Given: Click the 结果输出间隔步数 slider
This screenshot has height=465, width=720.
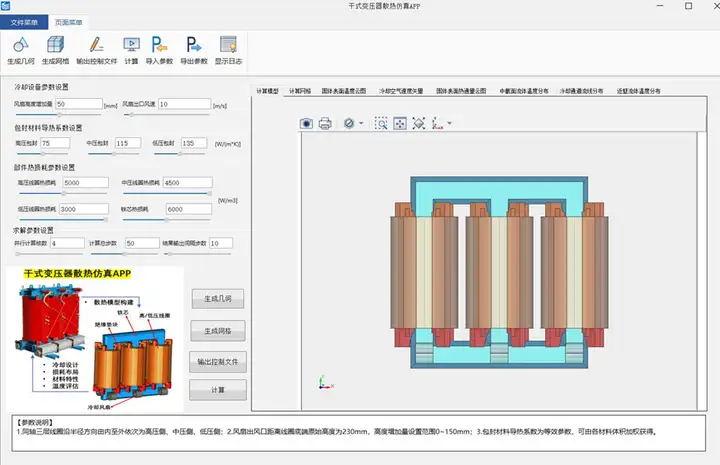Looking at the screenshot, I should point(197,253).
